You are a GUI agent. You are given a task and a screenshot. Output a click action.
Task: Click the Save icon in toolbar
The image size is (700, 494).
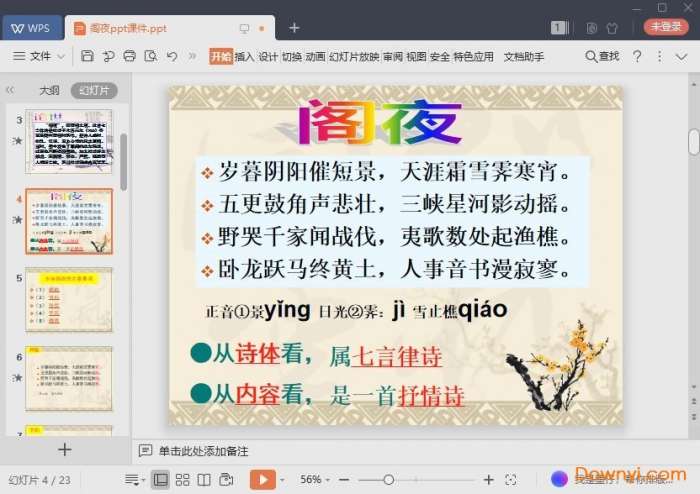click(87, 56)
